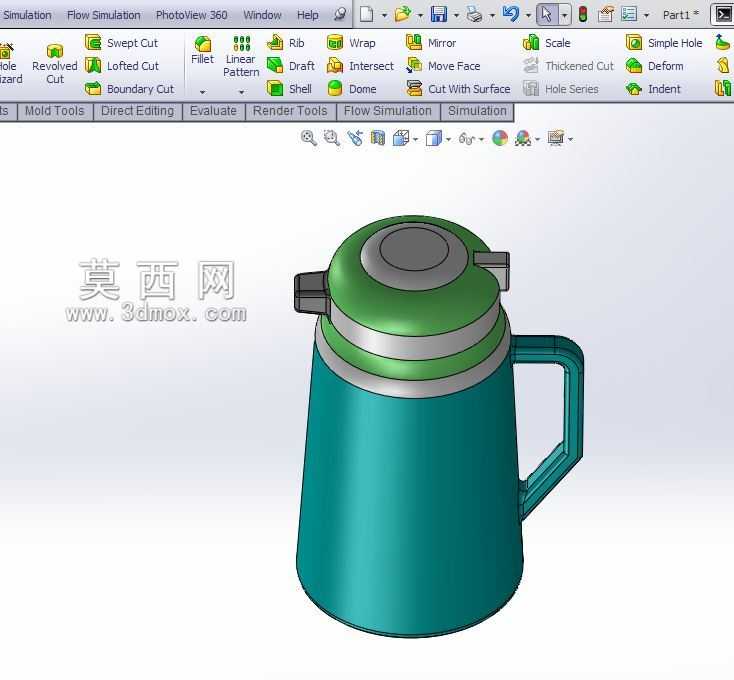Click the Print icon
This screenshot has width=734, height=680.
coord(475,15)
